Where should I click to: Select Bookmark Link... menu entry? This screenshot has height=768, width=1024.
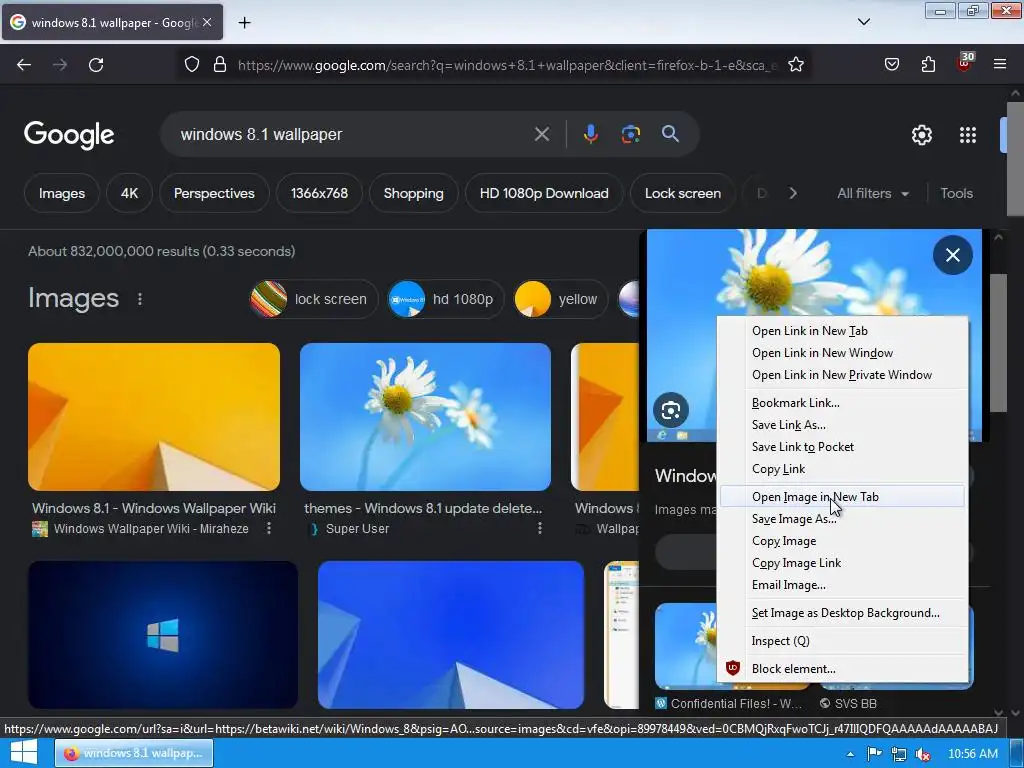click(x=842, y=403)
